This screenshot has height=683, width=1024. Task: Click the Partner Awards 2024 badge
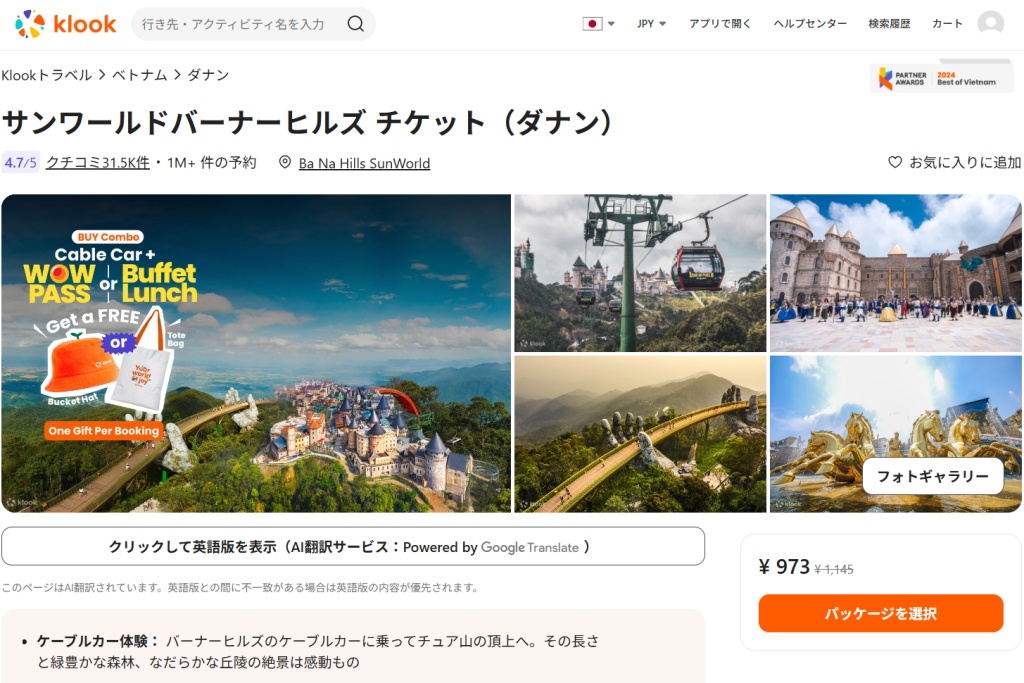tap(941, 78)
